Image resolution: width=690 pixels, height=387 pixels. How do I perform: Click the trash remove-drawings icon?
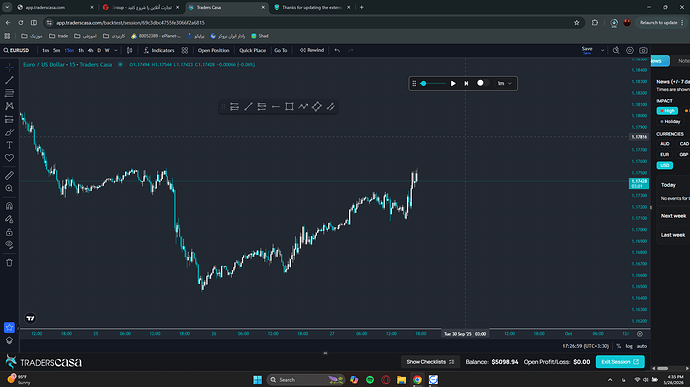9,263
